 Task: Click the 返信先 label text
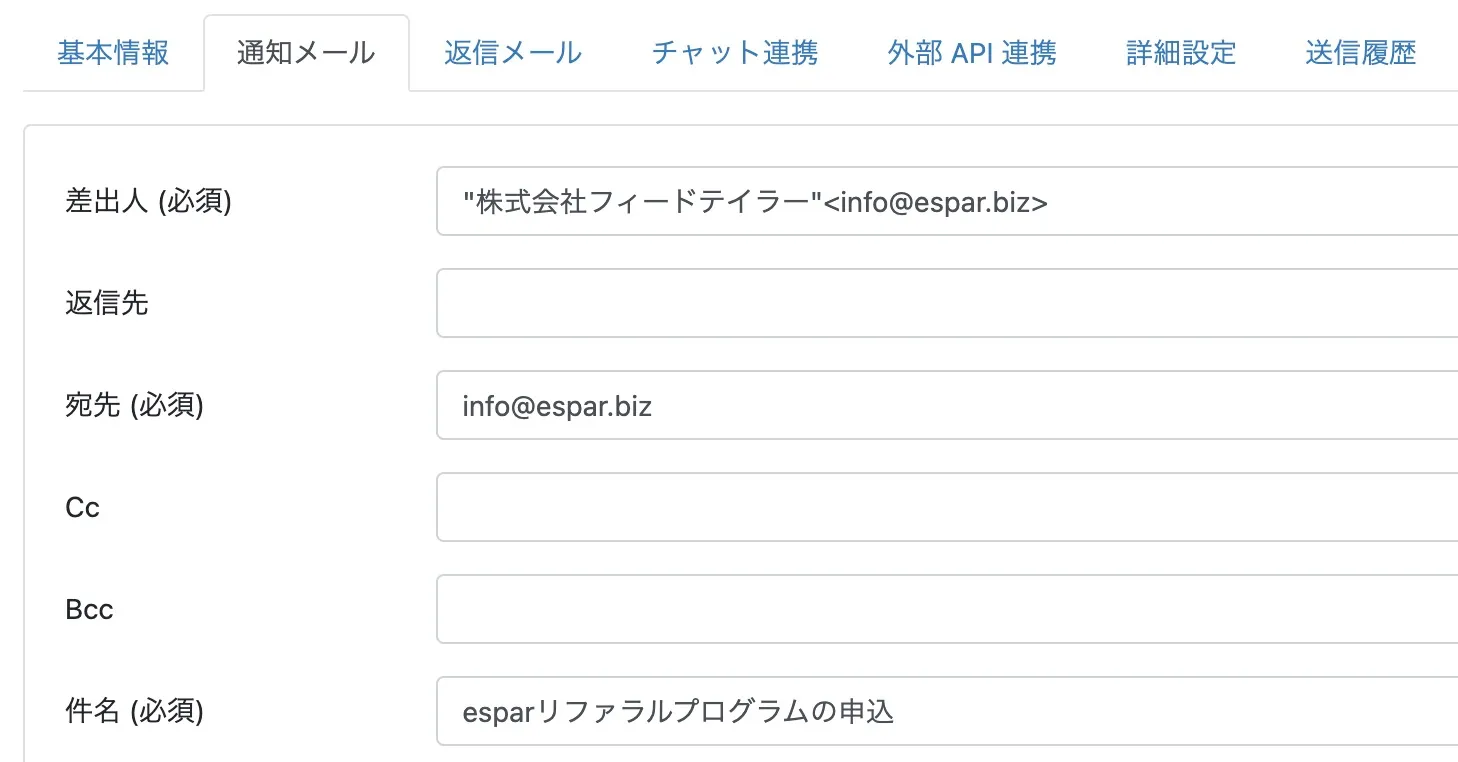pyautogui.click(x=107, y=304)
